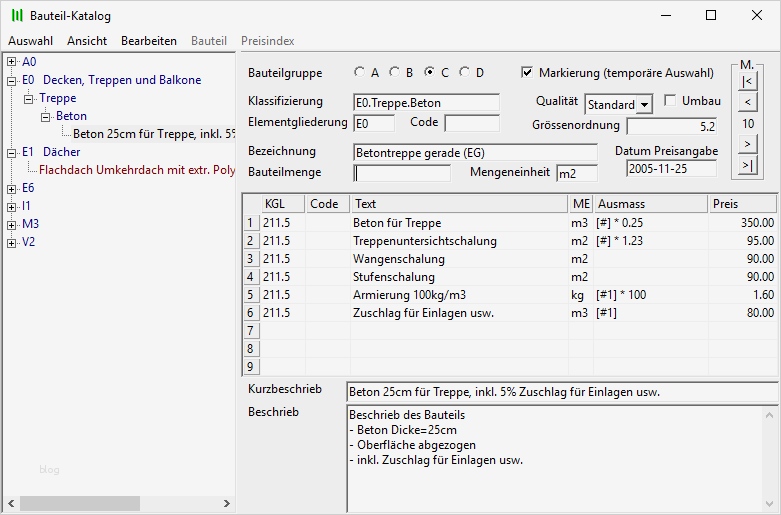The width and height of the screenshot is (781, 515).
Task: Click the Beschrieb multiline text area
Action: [x=555, y=459]
